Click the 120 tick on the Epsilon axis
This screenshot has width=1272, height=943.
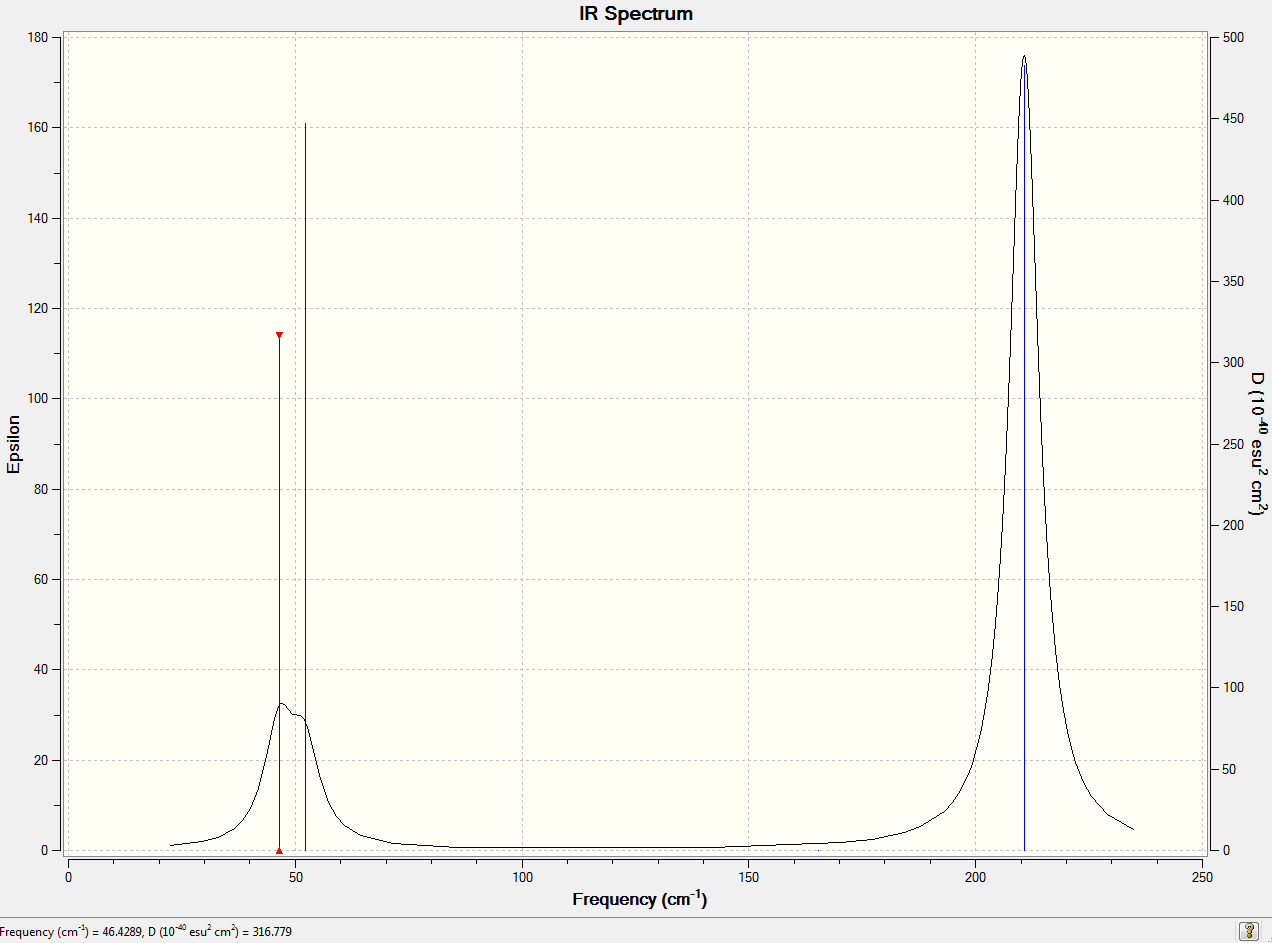coord(39,308)
